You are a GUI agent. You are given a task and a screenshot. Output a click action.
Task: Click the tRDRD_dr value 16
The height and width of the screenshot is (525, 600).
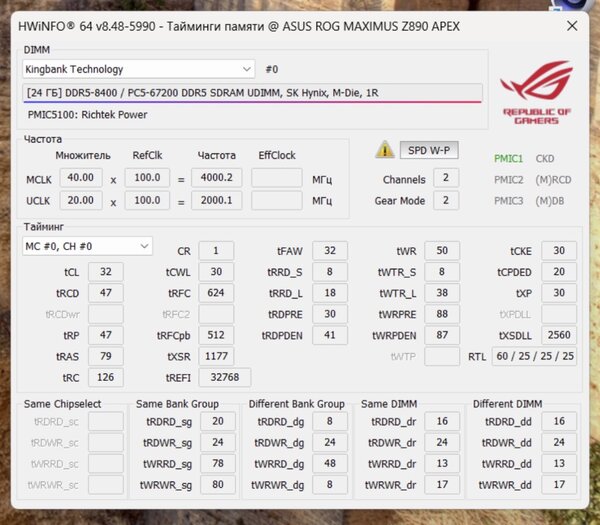[x=442, y=421]
